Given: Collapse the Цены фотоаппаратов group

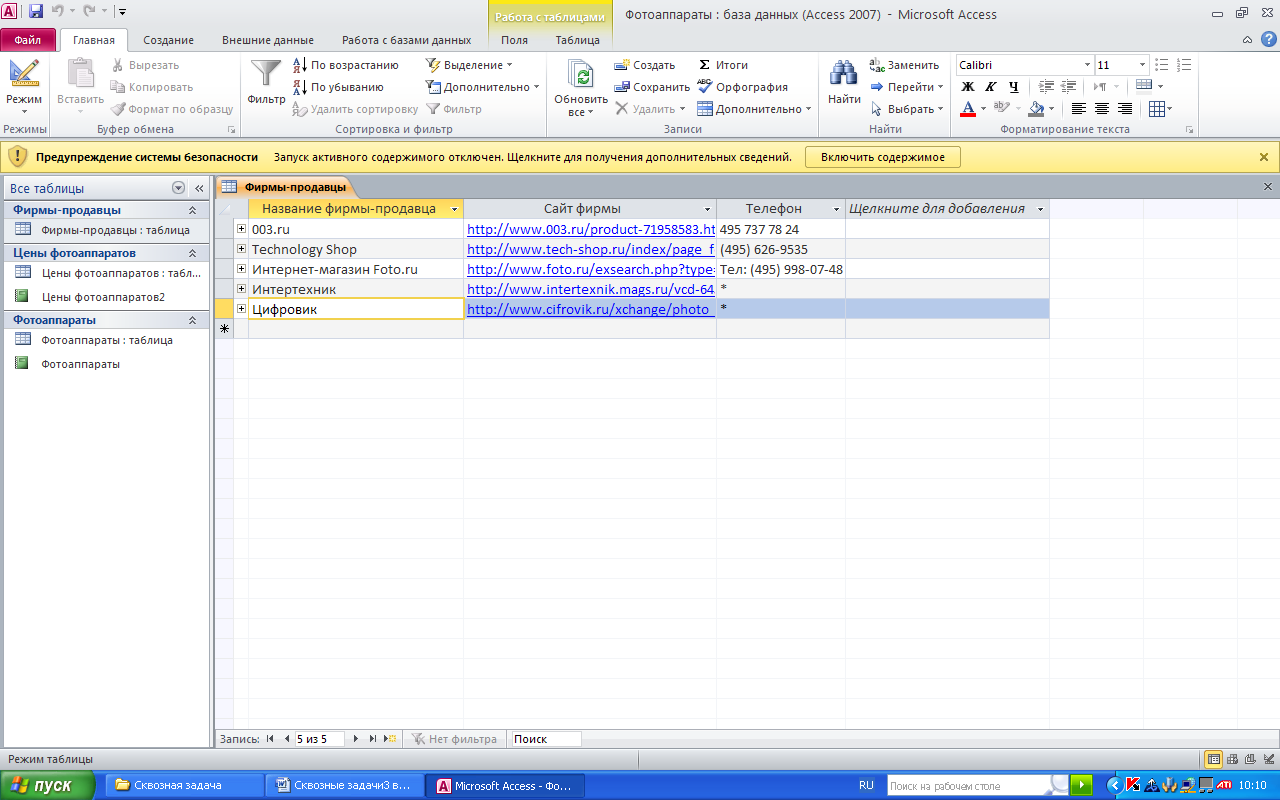Looking at the screenshot, I should coord(192,253).
